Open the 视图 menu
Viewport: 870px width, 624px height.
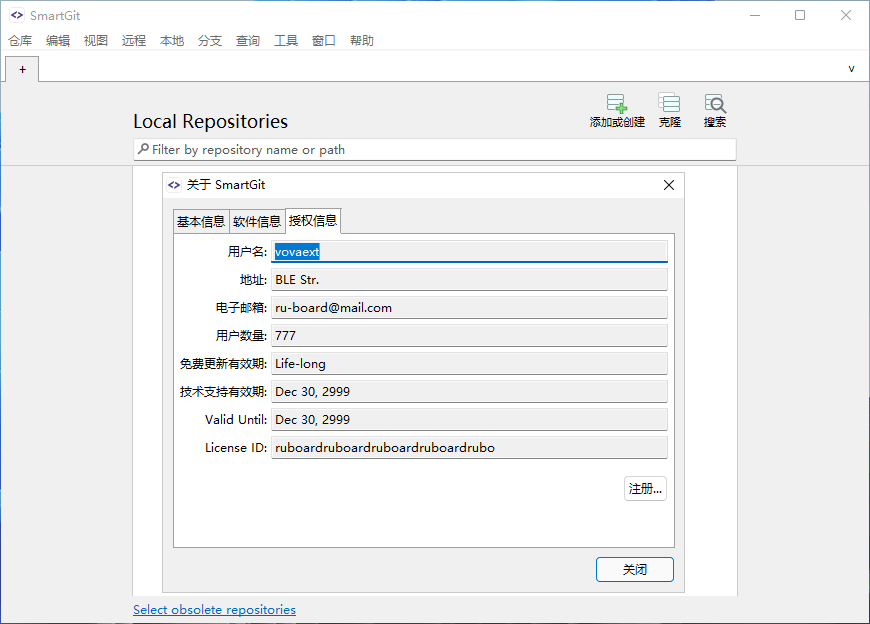96,41
